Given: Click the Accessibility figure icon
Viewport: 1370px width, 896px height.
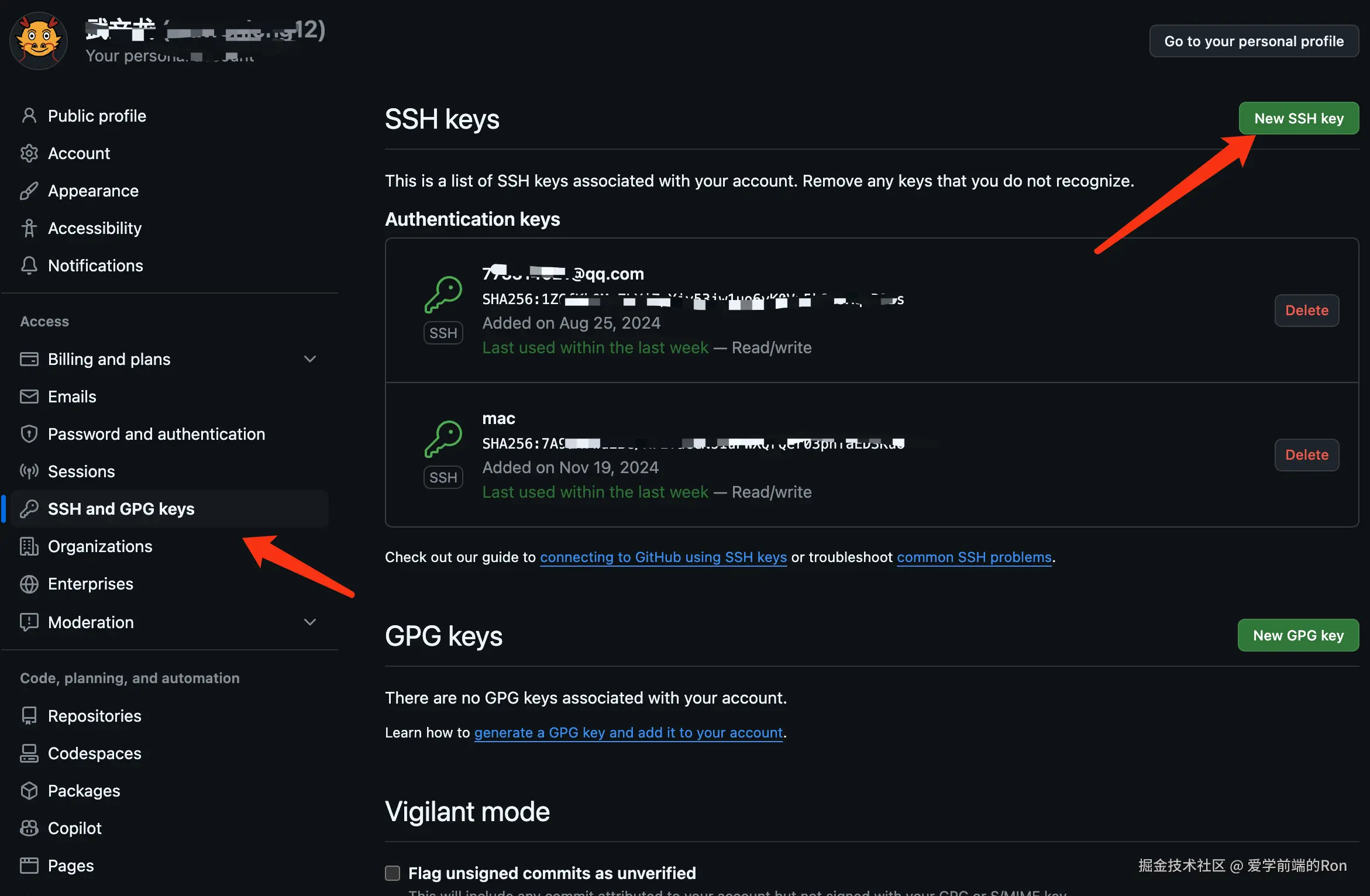Looking at the screenshot, I should (29, 228).
